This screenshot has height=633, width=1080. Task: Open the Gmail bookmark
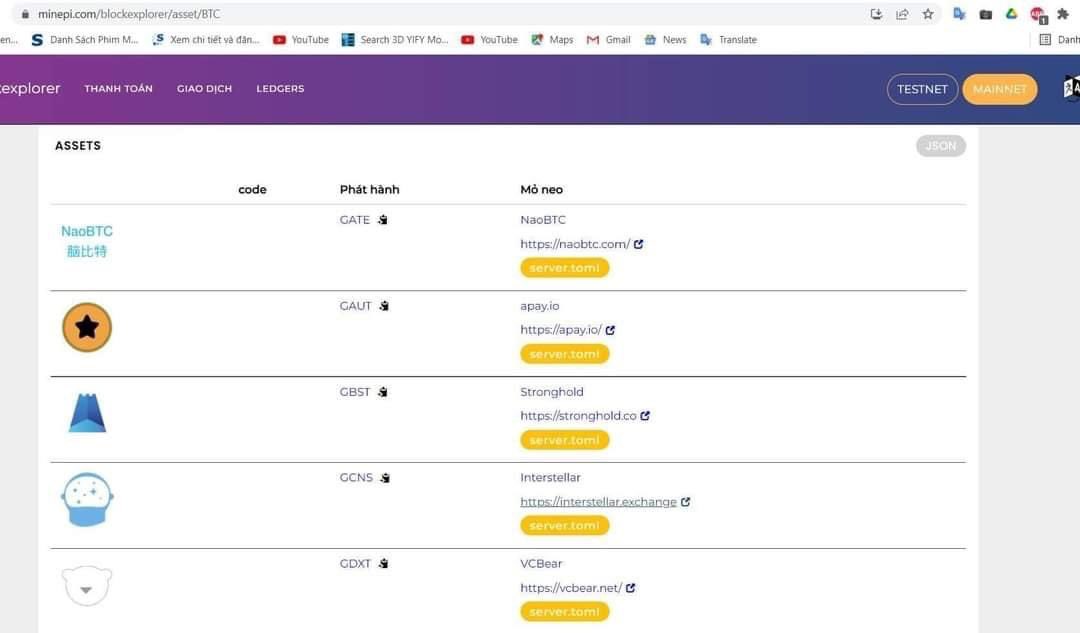608,40
